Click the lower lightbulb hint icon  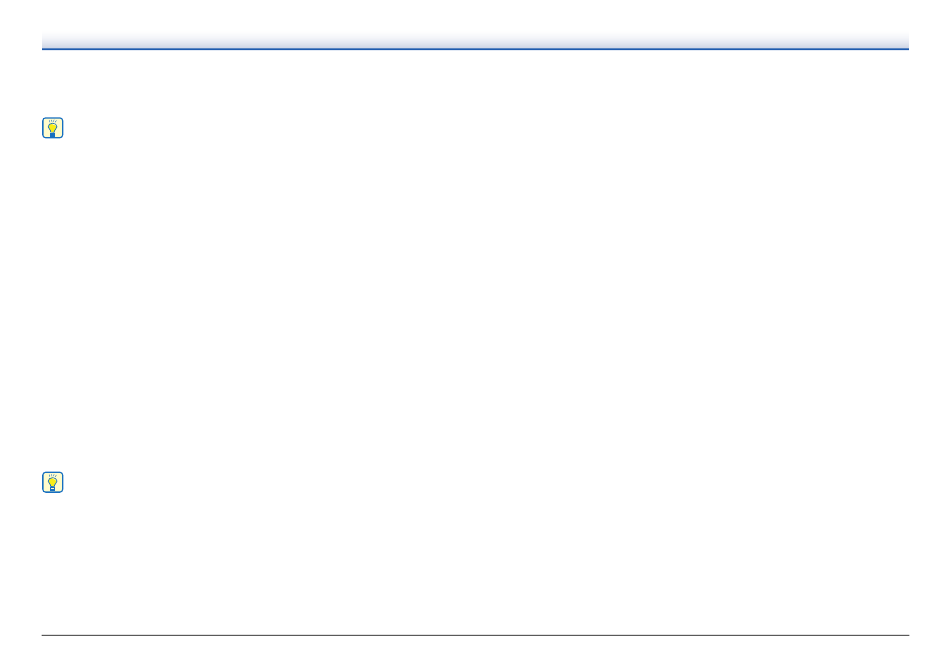tap(53, 482)
